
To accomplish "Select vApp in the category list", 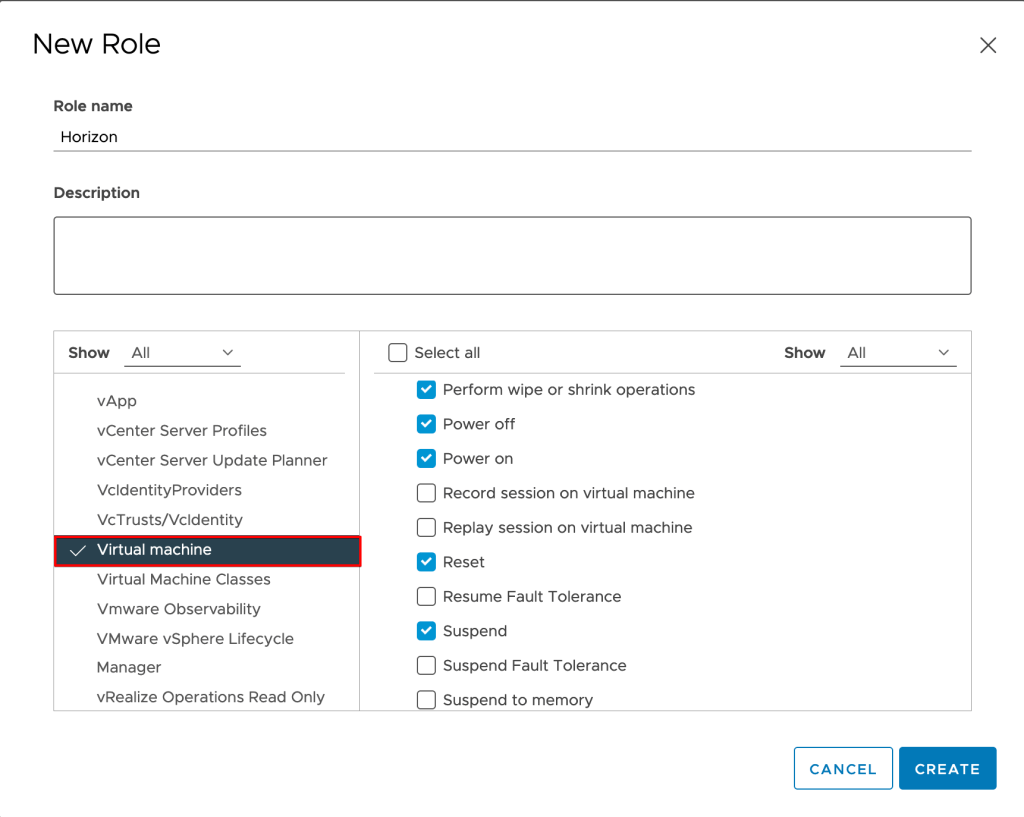I will tap(117, 401).
